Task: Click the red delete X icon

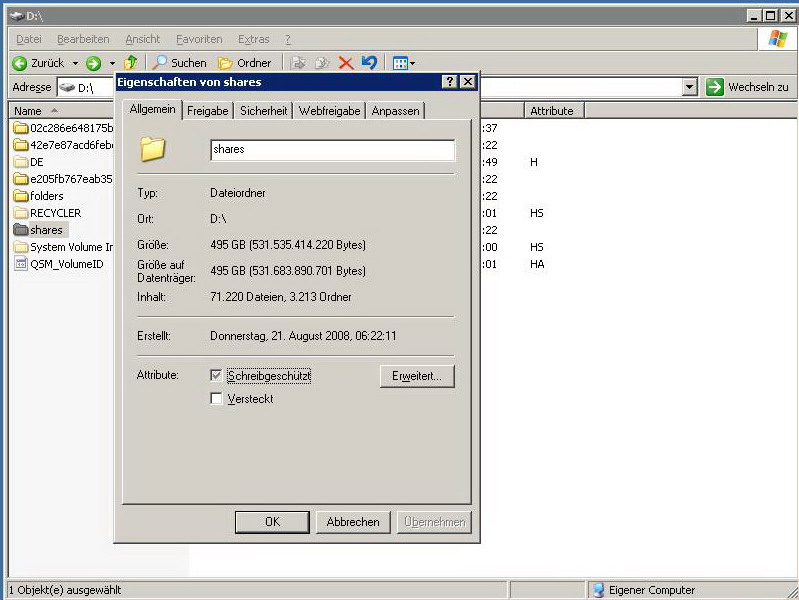Action: [x=346, y=63]
